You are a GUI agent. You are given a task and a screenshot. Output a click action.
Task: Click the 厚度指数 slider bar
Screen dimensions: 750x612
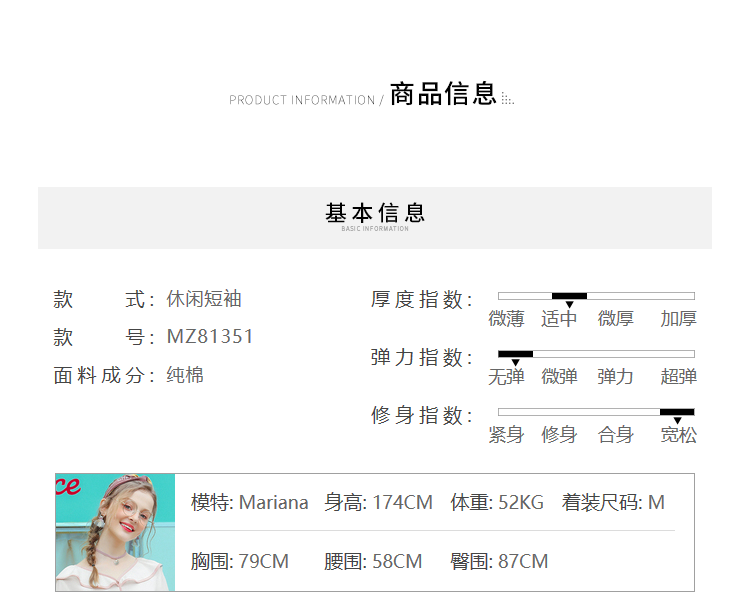click(596, 296)
